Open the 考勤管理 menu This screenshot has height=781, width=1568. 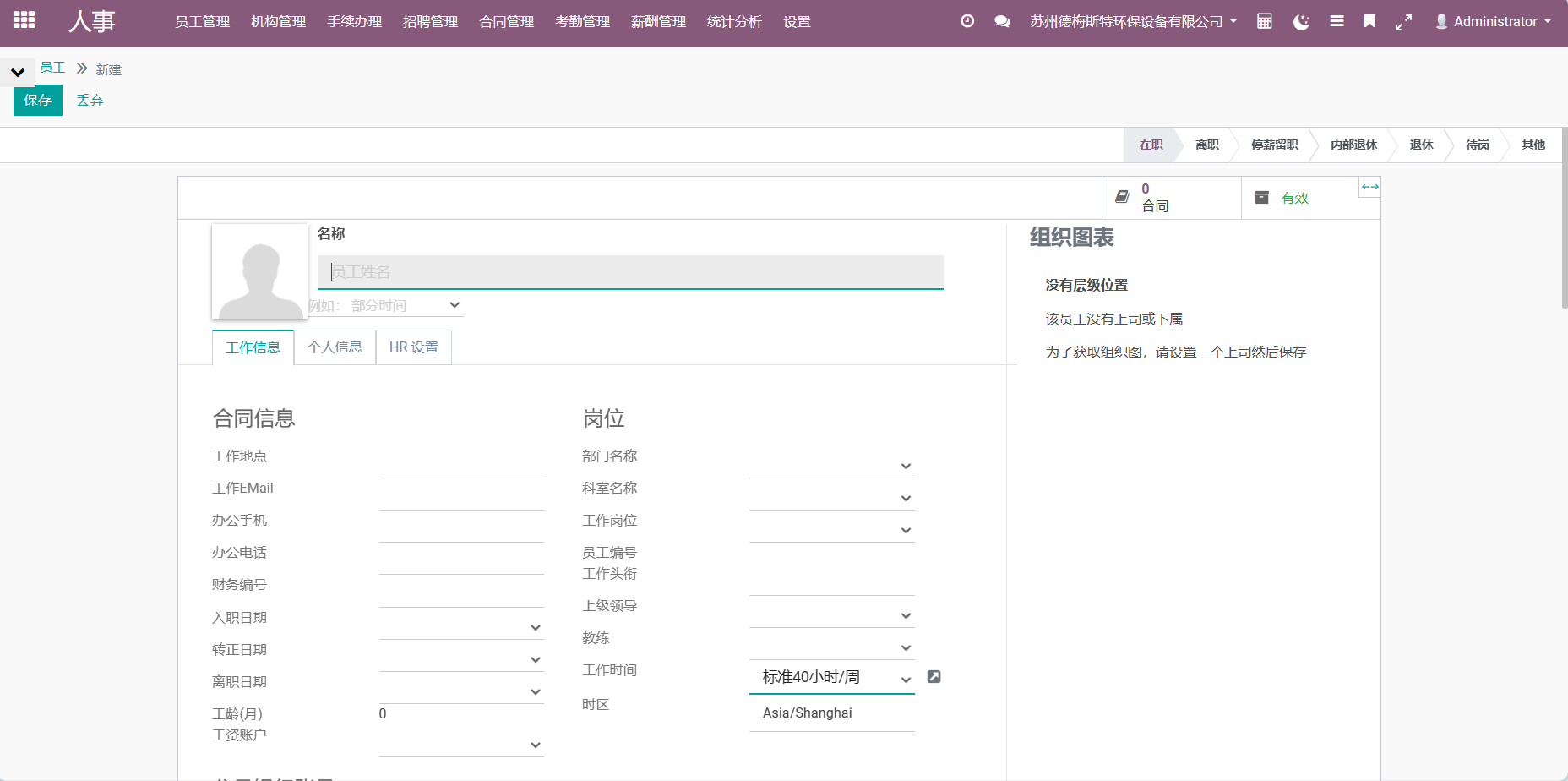(x=582, y=21)
